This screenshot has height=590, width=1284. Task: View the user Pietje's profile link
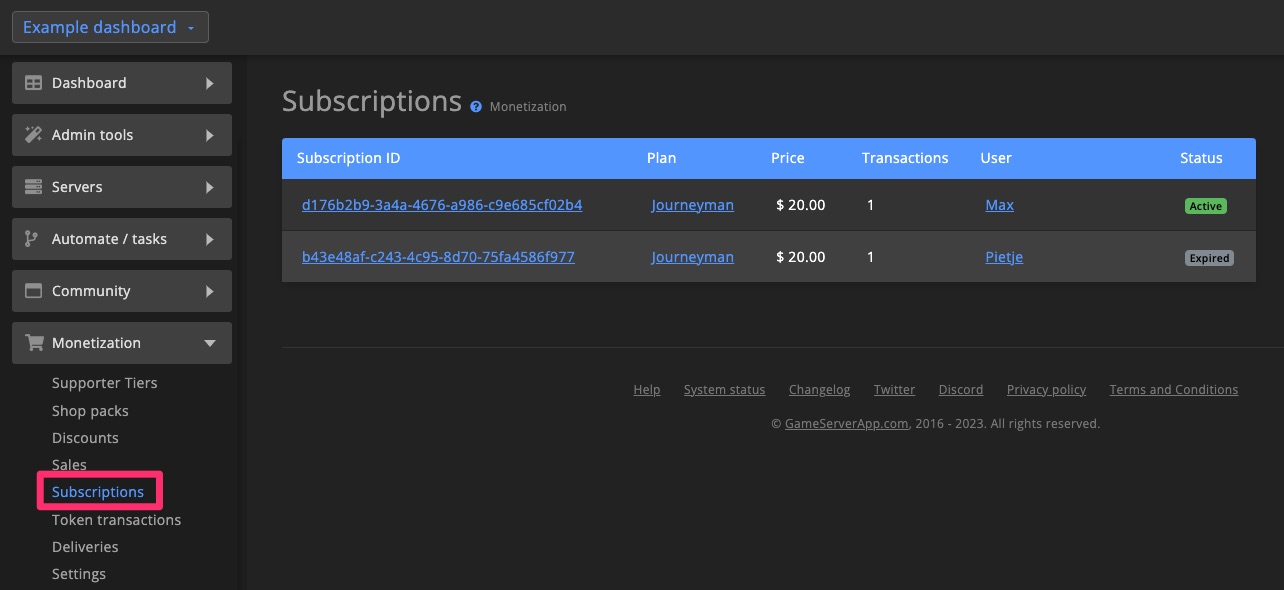coord(1003,256)
